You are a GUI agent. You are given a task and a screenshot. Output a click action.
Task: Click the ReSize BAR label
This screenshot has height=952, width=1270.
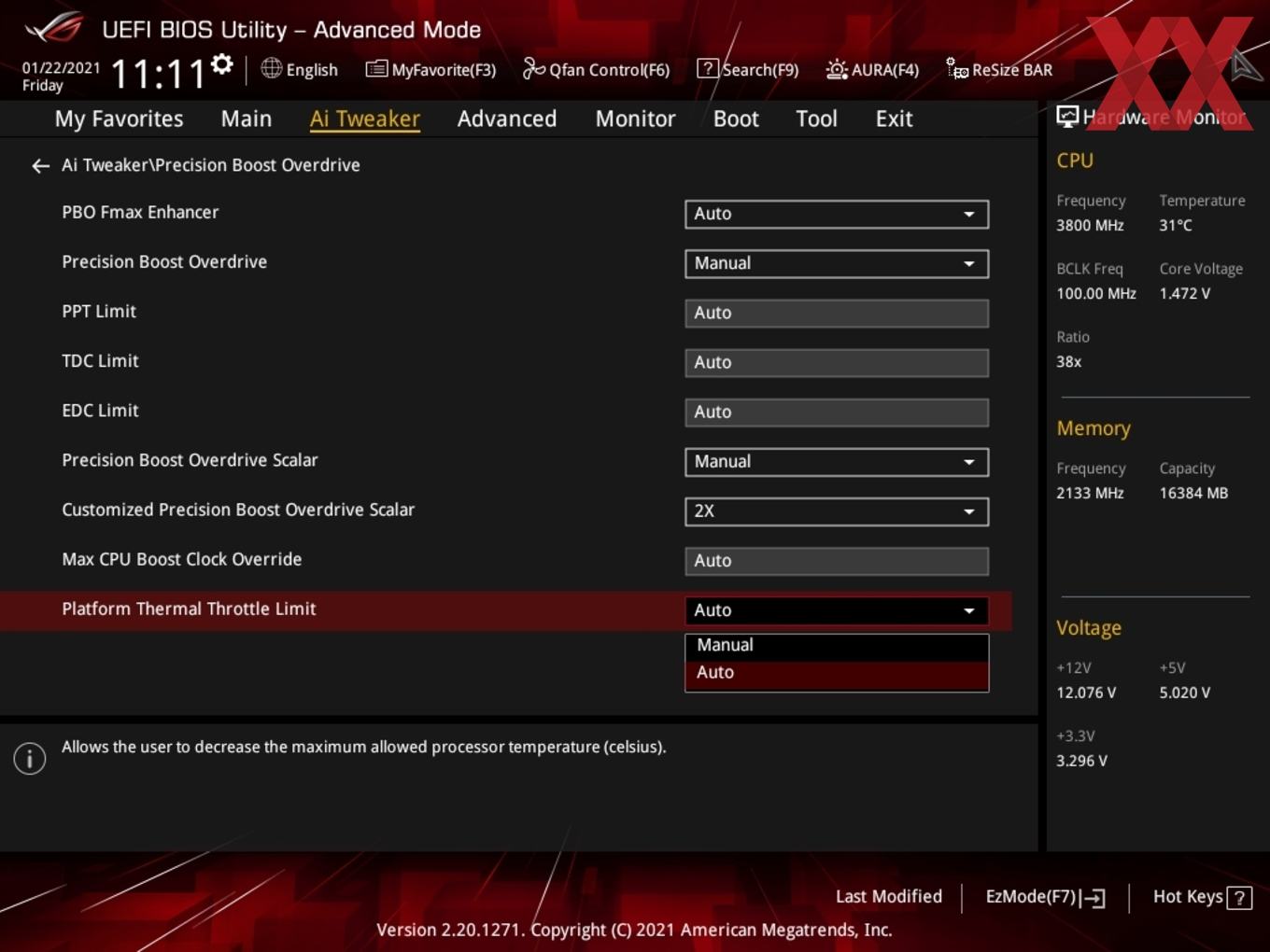point(1012,70)
